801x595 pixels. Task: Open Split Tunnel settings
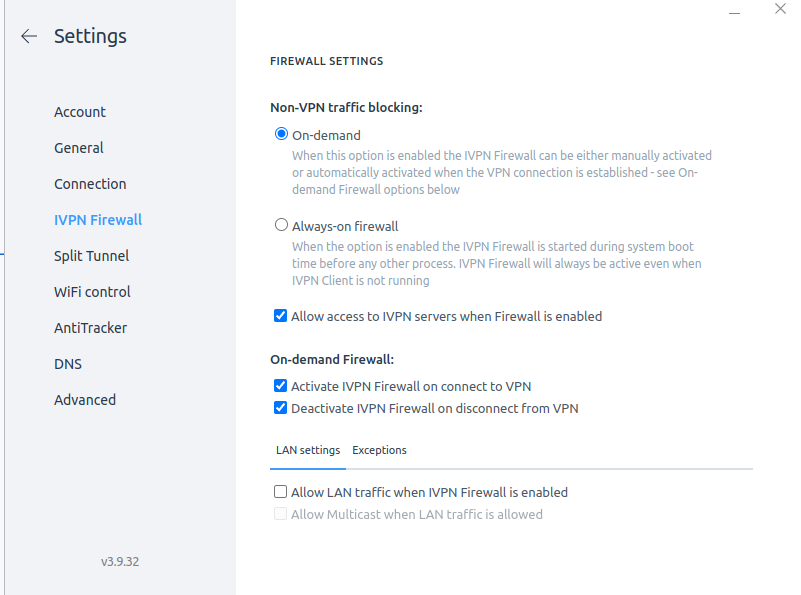91,256
